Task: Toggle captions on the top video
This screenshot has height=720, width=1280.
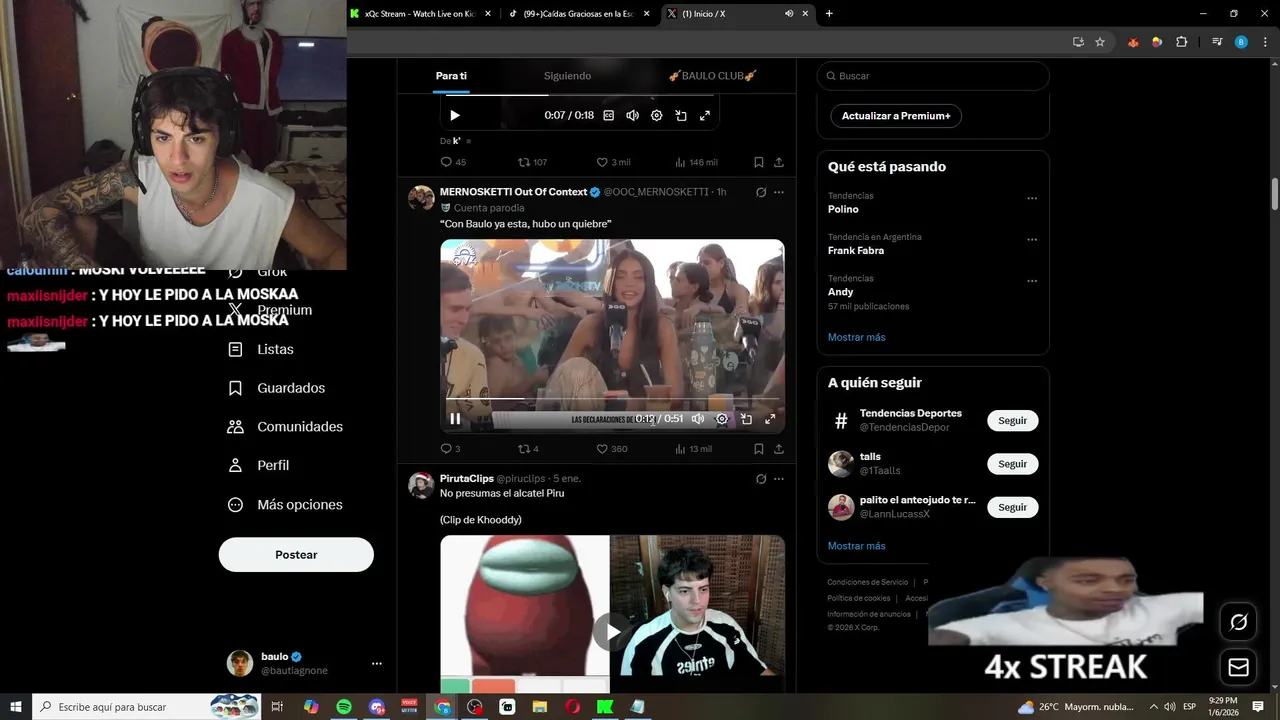Action: pos(608,115)
